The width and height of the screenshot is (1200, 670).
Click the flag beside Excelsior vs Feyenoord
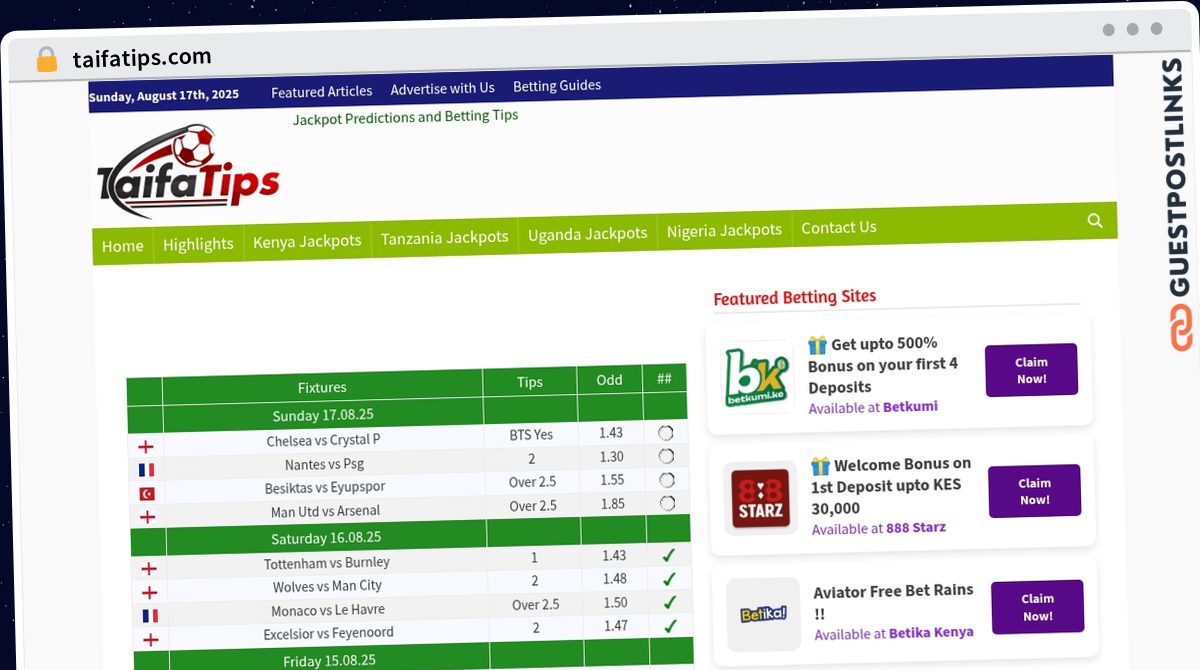(151, 639)
